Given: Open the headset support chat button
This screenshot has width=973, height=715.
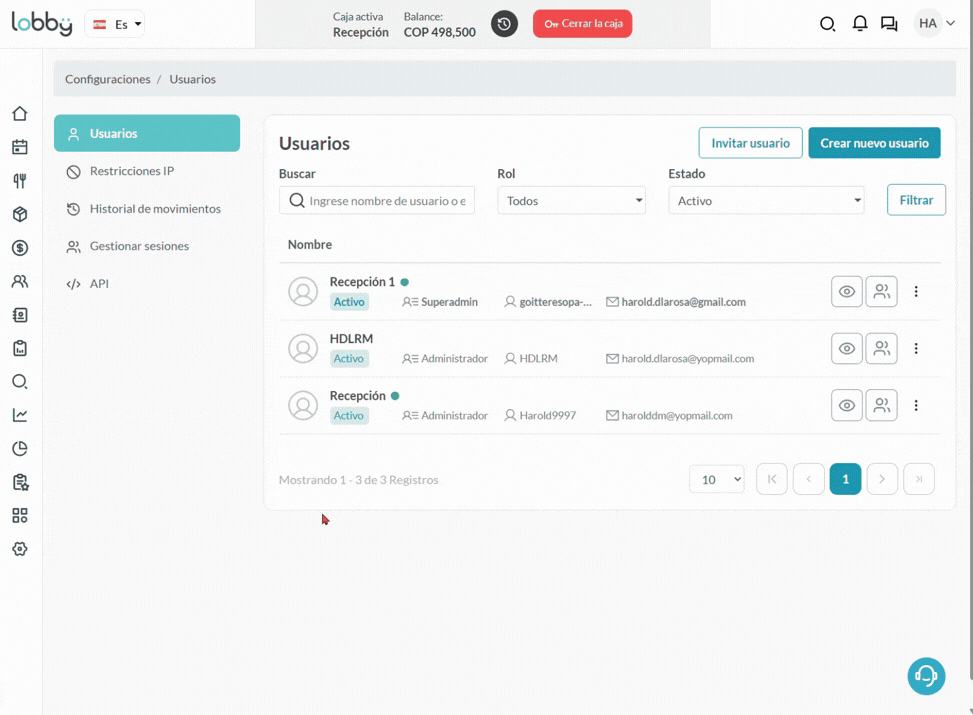Looking at the screenshot, I should pos(926,676).
